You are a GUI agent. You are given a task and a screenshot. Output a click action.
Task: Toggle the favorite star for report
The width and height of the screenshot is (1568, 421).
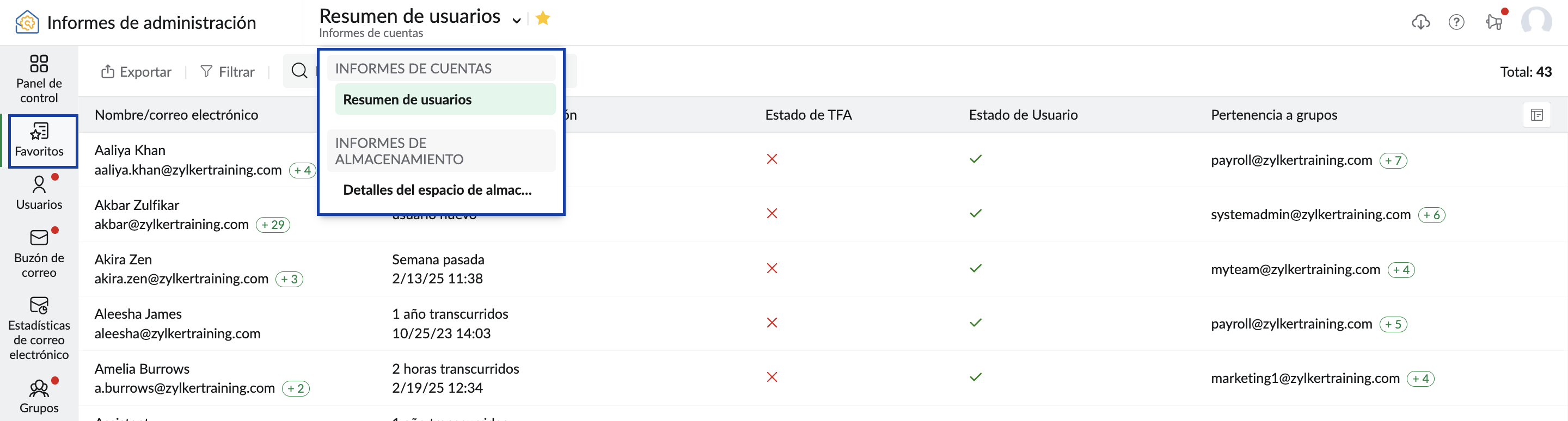543,19
